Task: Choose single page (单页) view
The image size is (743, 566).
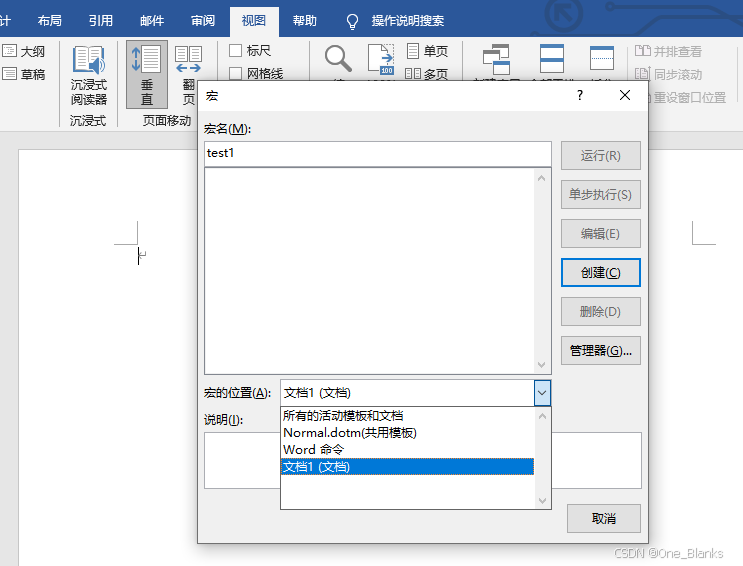Action: click(x=427, y=51)
